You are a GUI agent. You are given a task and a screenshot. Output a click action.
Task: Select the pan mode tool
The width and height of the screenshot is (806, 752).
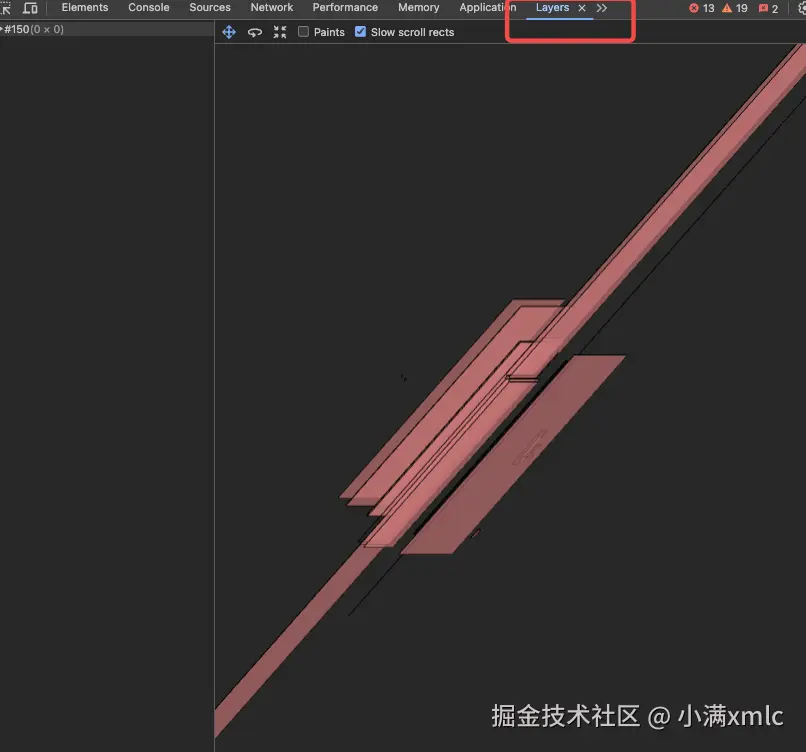229,32
